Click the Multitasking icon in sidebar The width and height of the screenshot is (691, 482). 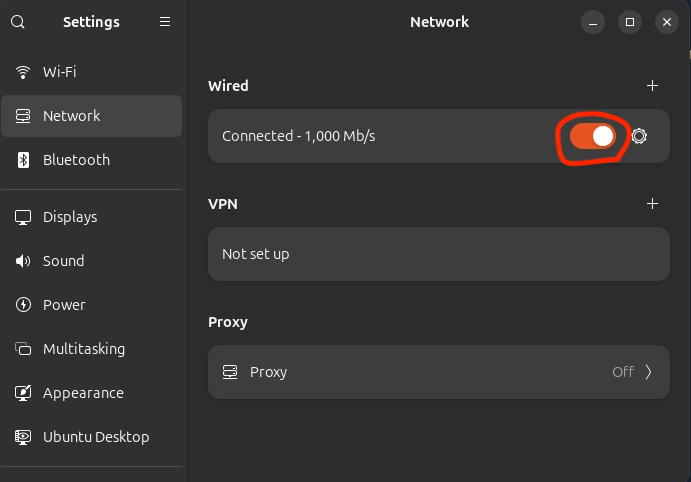23,349
